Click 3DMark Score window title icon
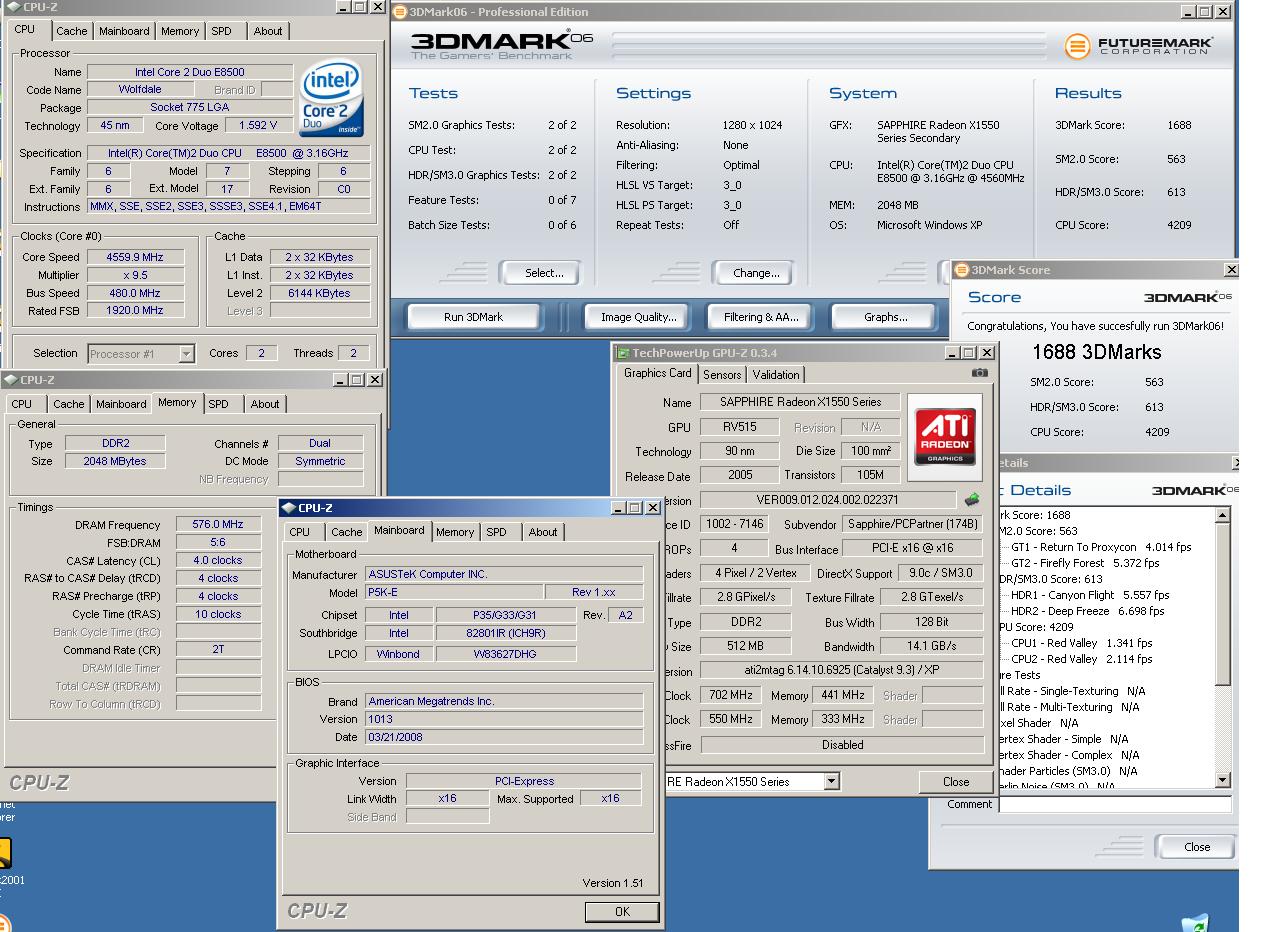 (962, 270)
